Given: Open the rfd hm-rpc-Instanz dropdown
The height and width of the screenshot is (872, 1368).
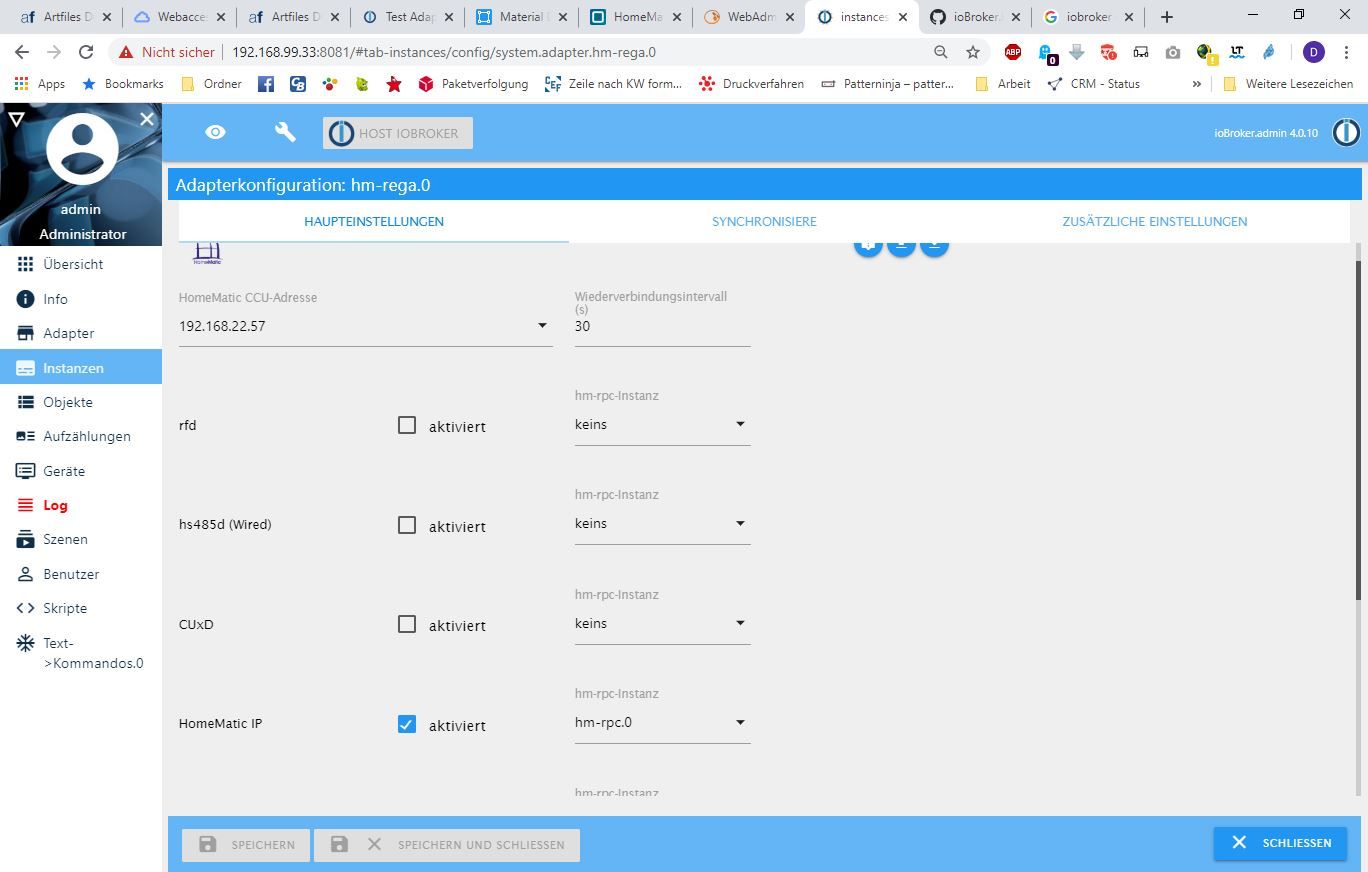Looking at the screenshot, I should click(x=662, y=425).
